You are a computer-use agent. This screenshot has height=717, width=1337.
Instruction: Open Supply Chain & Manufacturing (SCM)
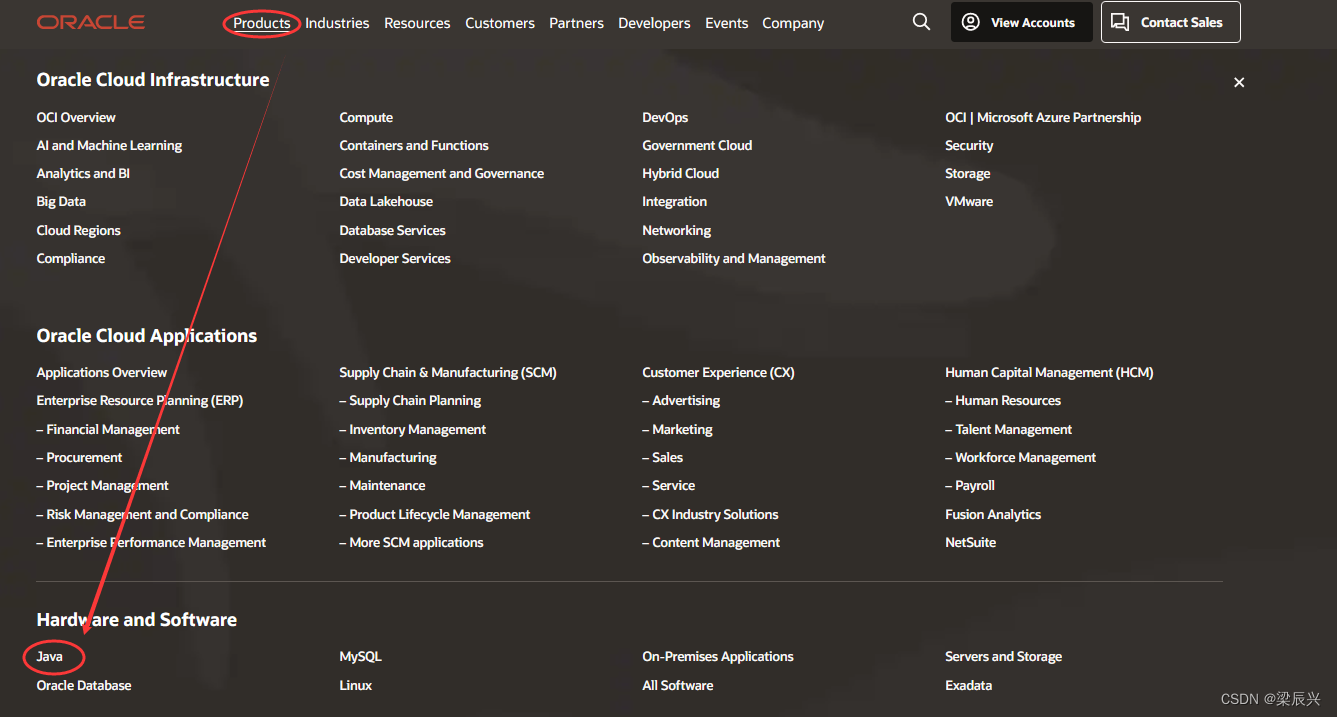coord(448,372)
